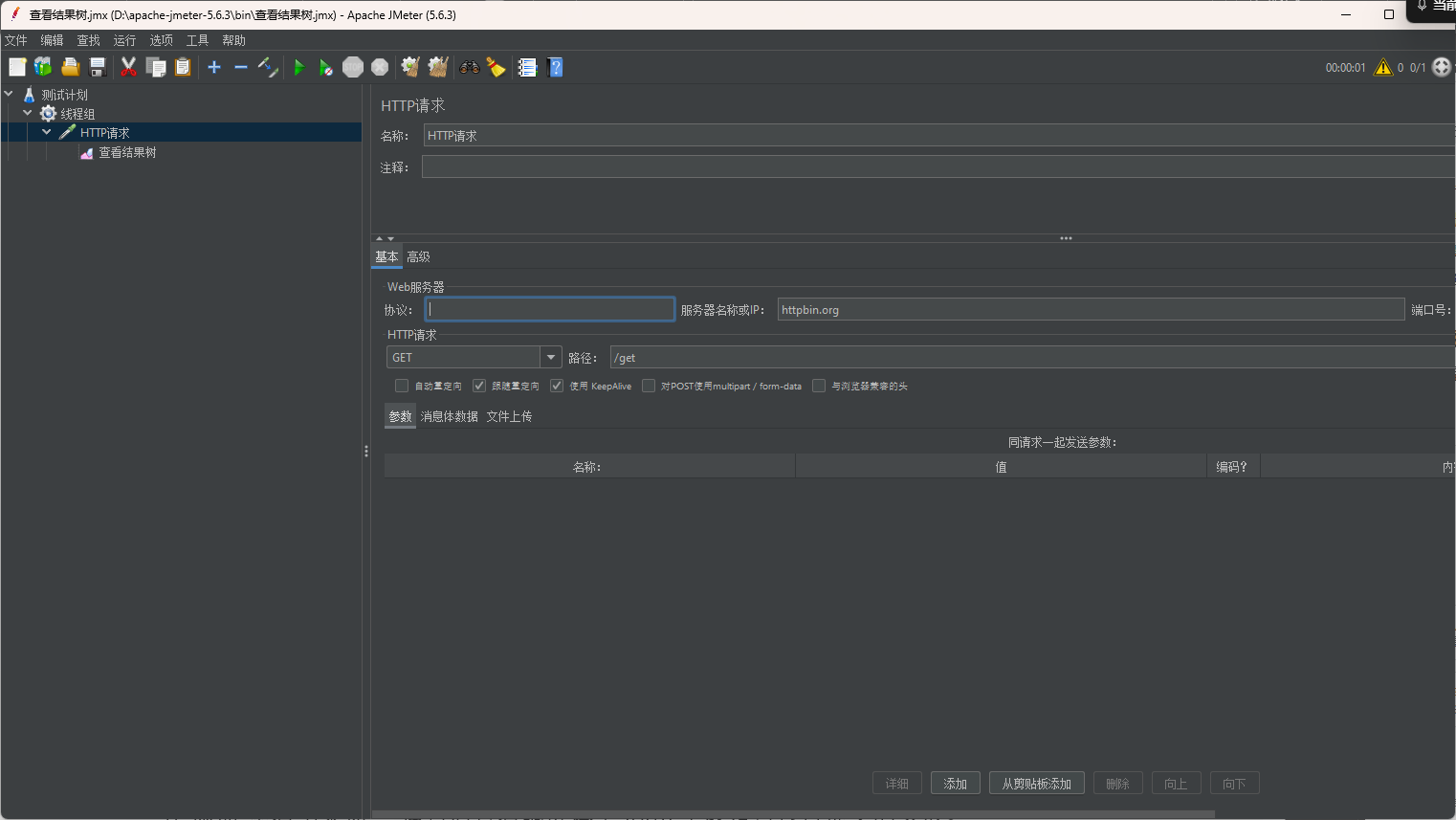Screen dimensions: 1456x820
Task: Open the 运行 menu
Action: point(124,40)
